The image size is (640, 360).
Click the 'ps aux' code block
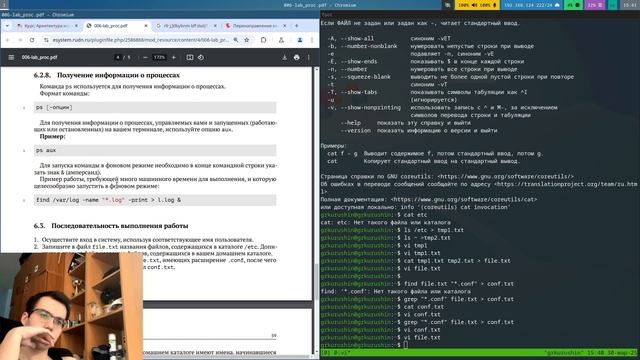(x=155, y=150)
